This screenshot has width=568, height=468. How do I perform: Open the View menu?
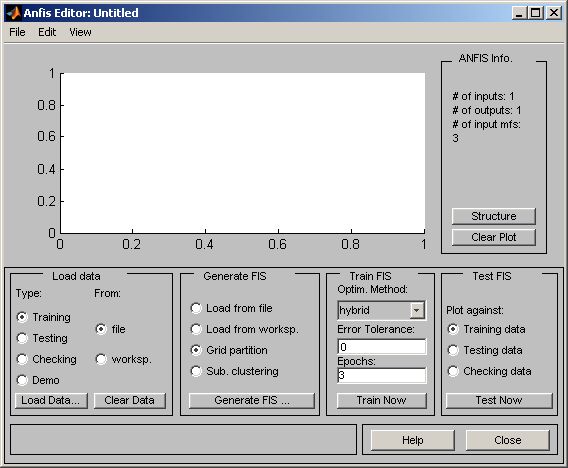point(80,32)
